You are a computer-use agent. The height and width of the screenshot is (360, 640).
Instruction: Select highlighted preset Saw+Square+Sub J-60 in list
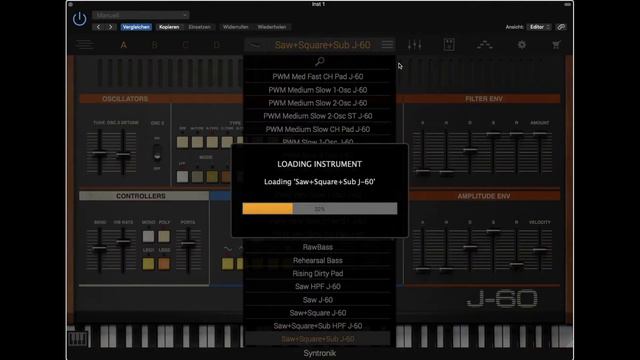pos(318,339)
